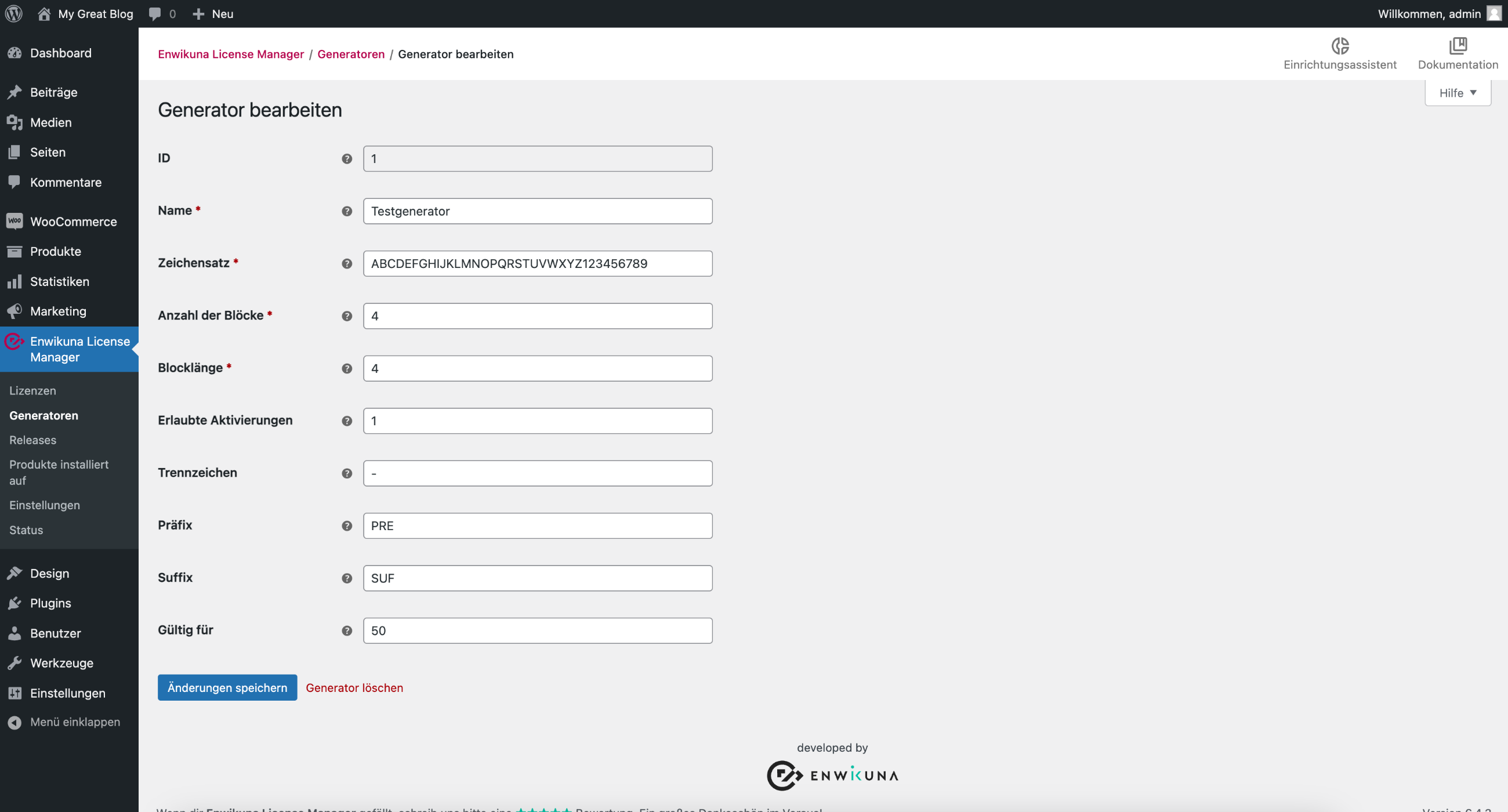1508x812 pixels.
Task: Click the plus Neu icon
Action: [198, 13]
